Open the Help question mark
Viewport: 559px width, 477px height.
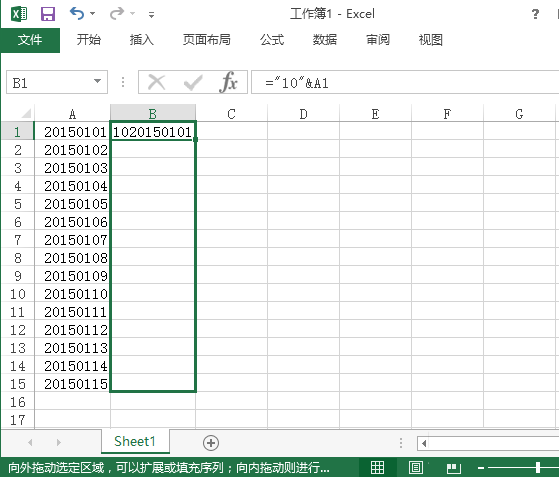coord(535,14)
